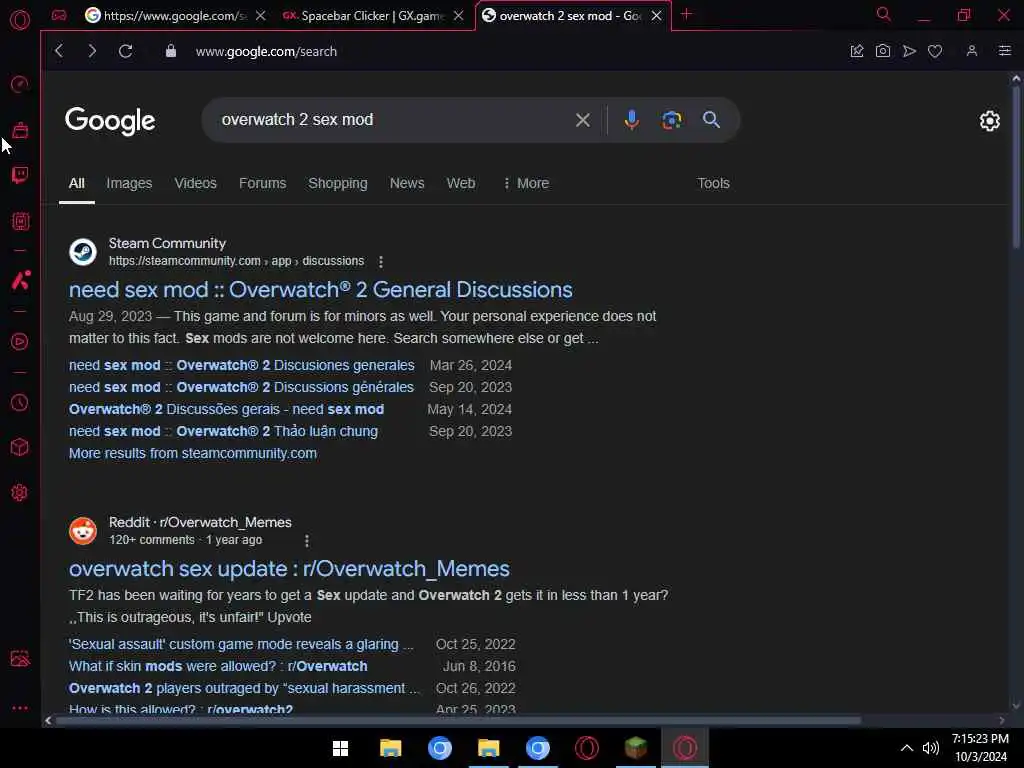The height and width of the screenshot is (768, 1024).
Task: Open 'What if skin mods were allowed' link
Action: point(218,667)
